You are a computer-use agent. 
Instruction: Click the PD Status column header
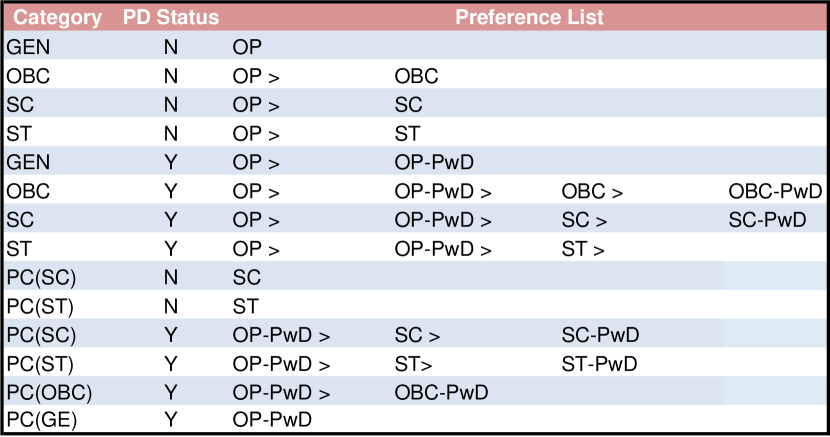[x=171, y=17]
